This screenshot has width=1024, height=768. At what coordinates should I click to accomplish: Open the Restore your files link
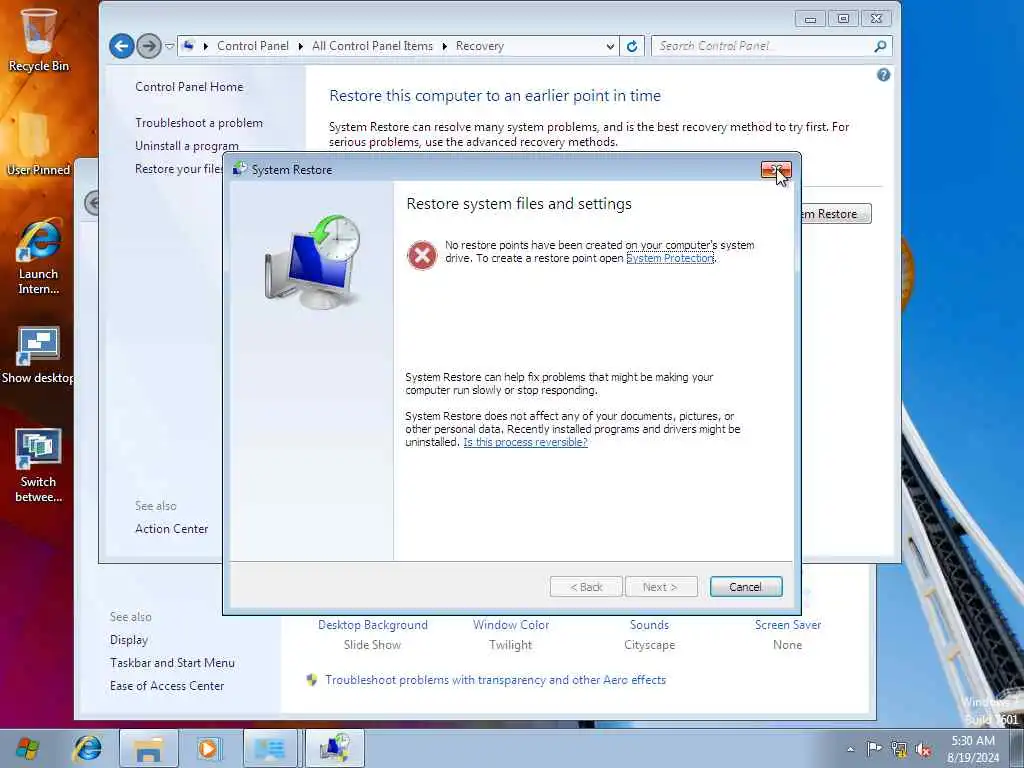(178, 168)
